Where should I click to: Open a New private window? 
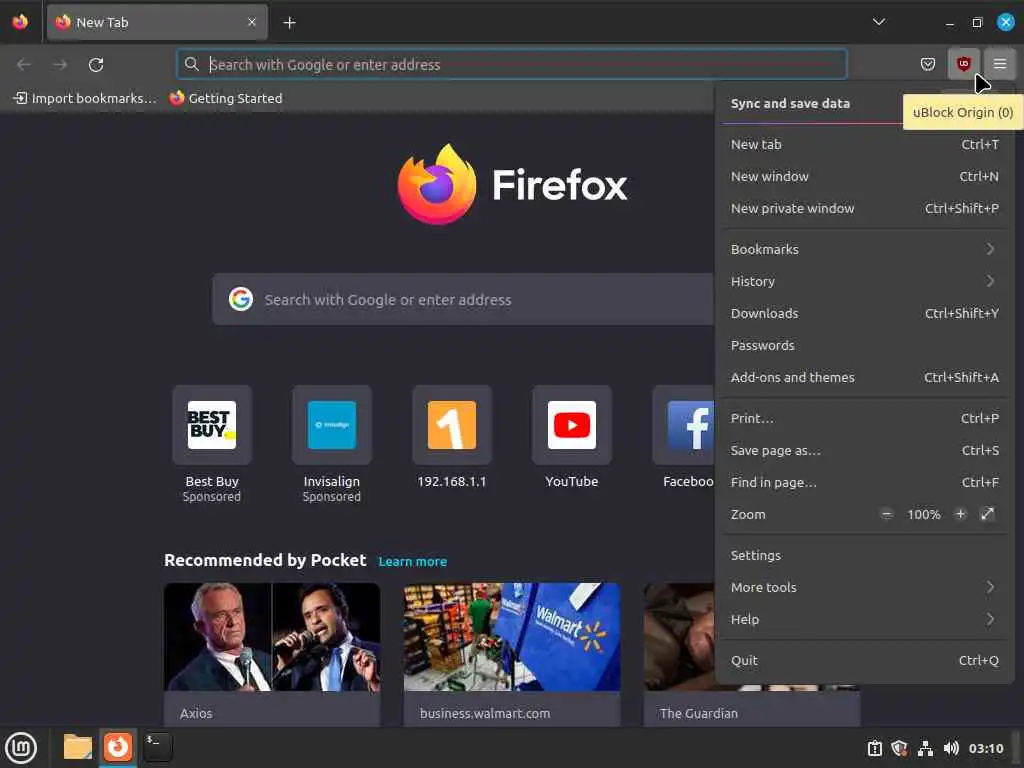click(x=865, y=208)
